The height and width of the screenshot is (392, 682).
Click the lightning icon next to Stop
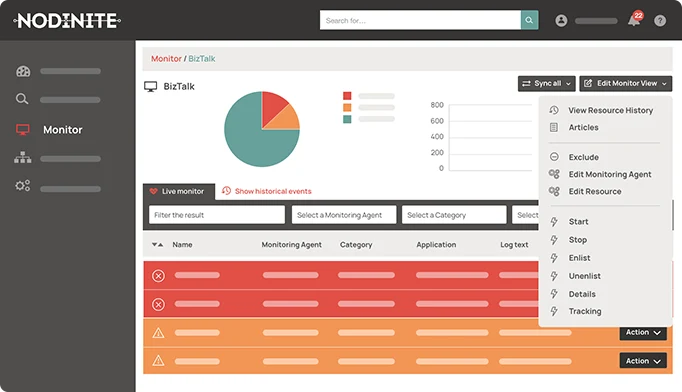pos(554,240)
